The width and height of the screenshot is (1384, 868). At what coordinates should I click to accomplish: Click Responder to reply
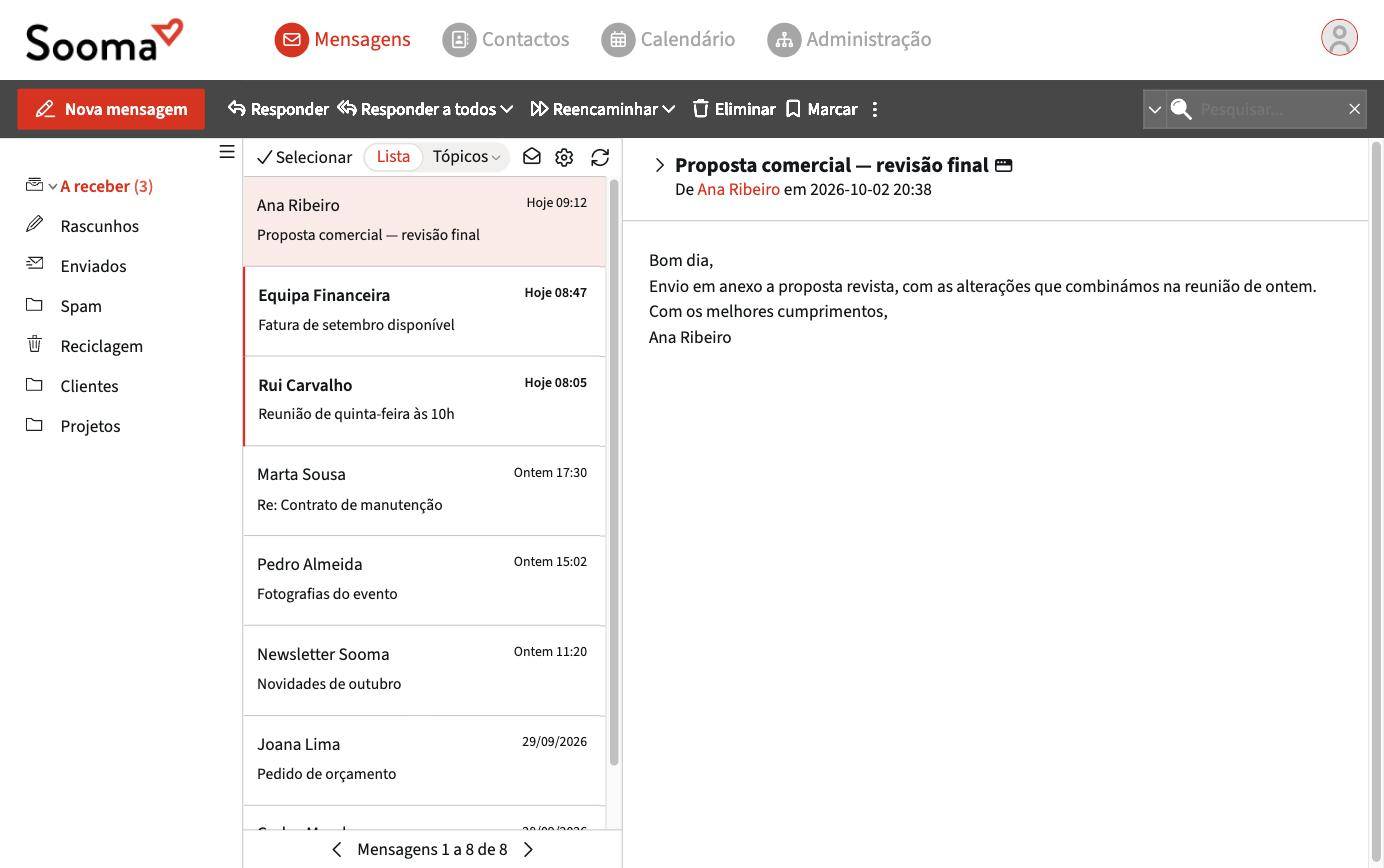278,109
